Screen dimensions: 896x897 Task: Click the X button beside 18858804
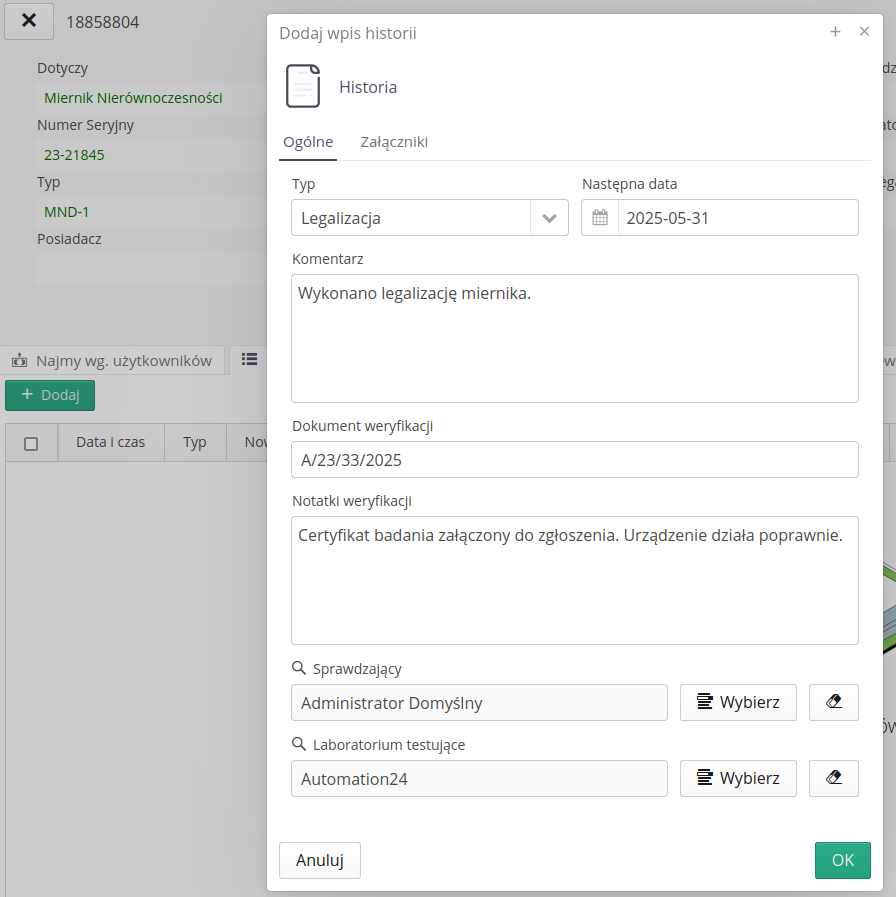click(x=29, y=21)
